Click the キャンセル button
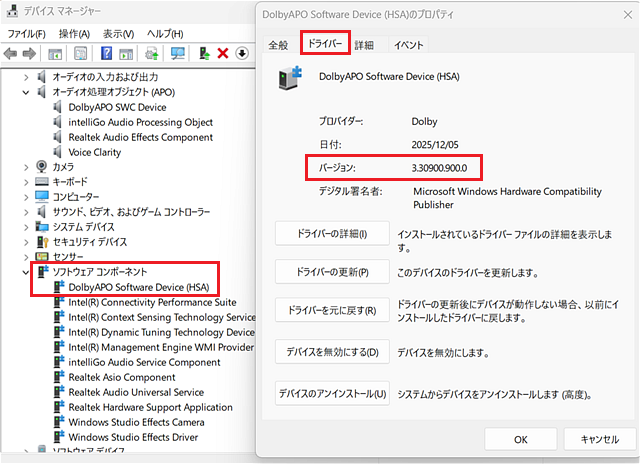This screenshot has width=640, height=464. pyautogui.click(x=600, y=440)
